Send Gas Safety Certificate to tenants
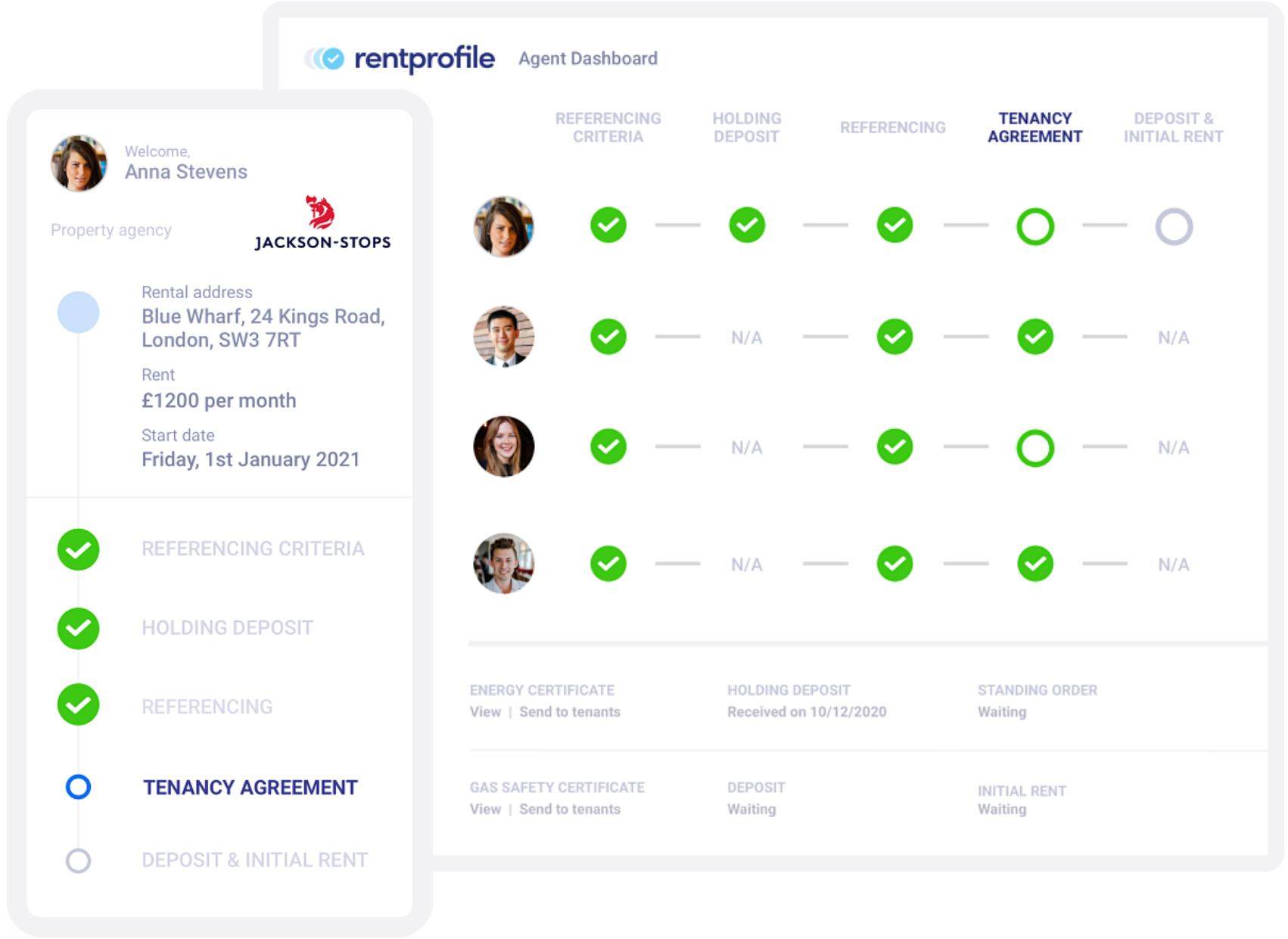This screenshot has height=939, width=1288. (x=570, y=809)
